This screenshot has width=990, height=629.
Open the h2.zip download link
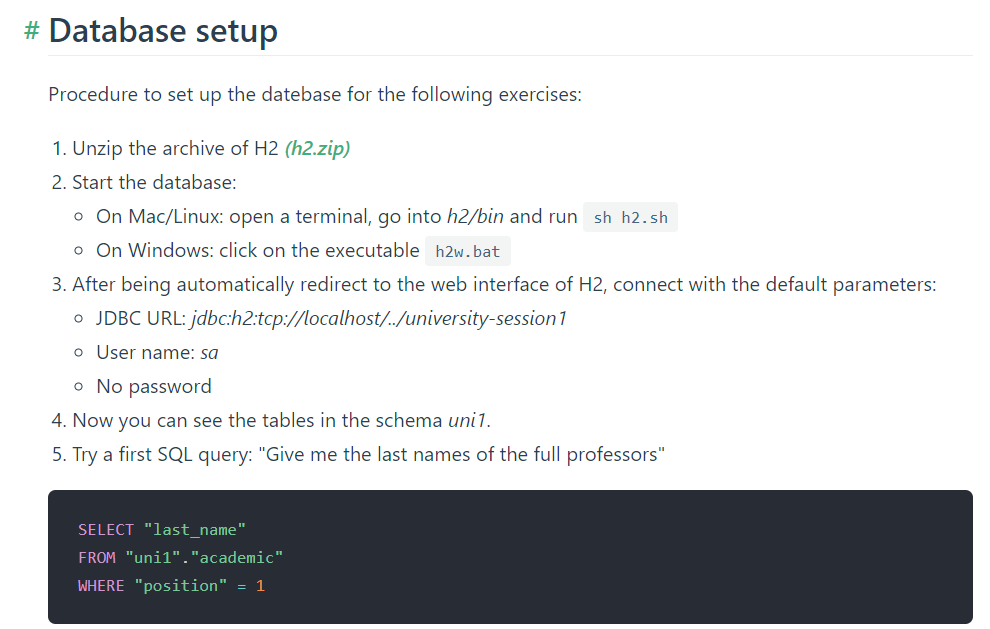coord(317,149)
